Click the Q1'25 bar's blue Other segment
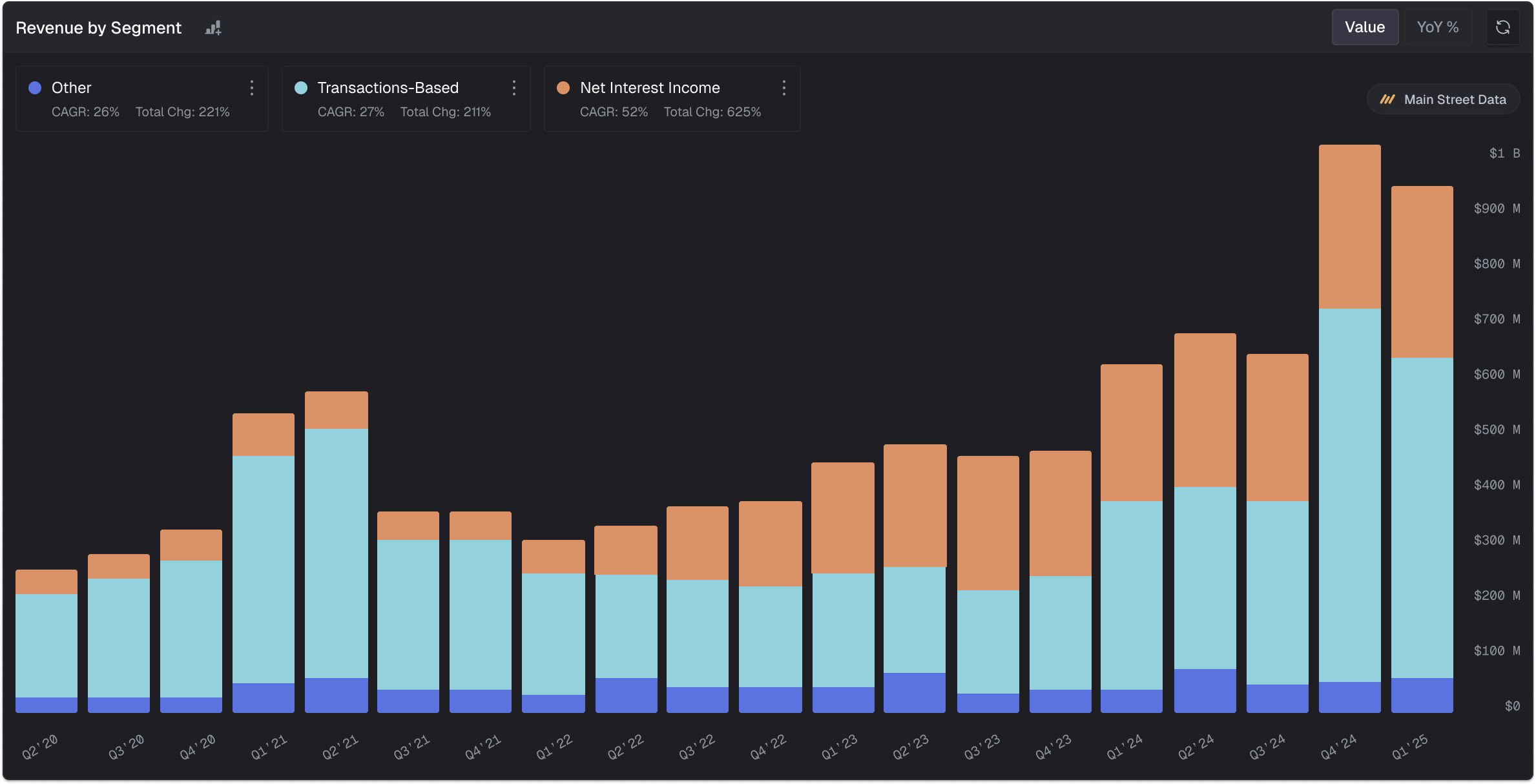Screen dimensions: 1536x784 click(1422, 695)
